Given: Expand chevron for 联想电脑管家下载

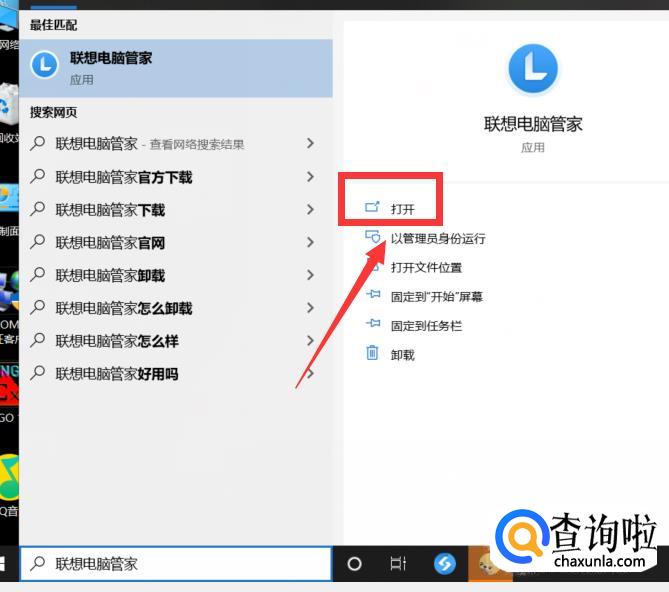Looking at the screenshot, I should pos(310,209).
